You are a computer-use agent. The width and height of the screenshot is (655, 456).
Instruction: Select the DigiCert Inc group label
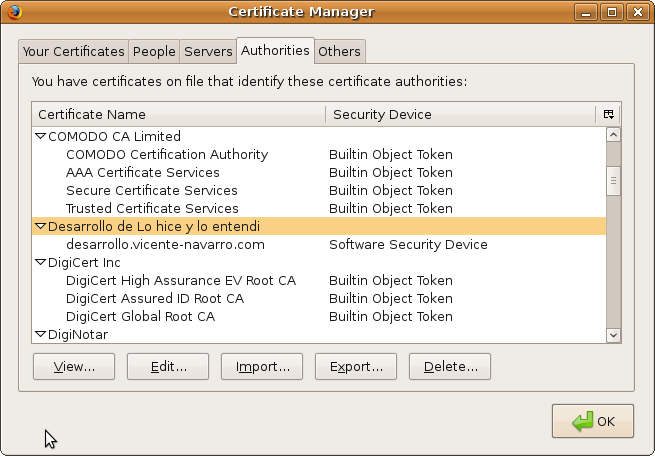click(84, 262)
